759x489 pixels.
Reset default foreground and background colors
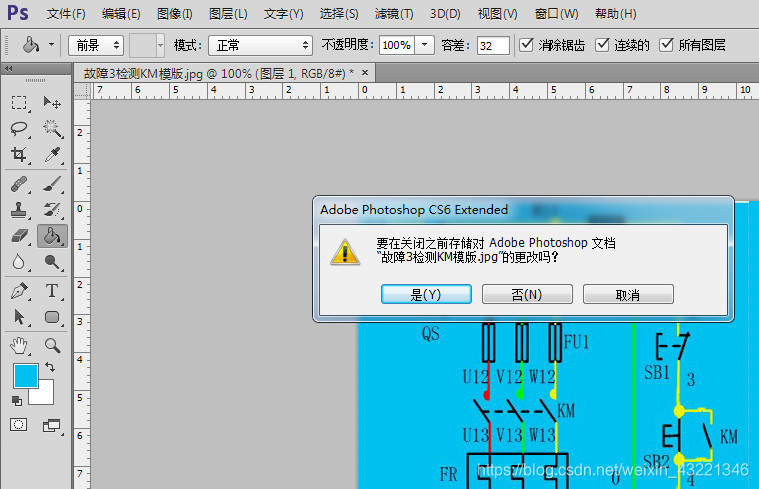click(16, 401)
